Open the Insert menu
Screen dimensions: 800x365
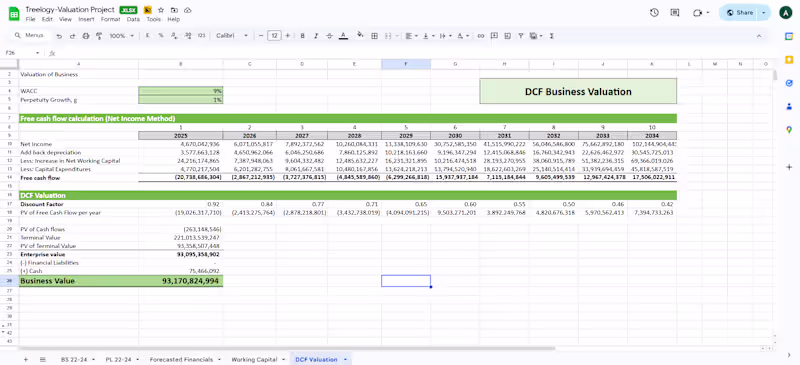click(86, 19)
